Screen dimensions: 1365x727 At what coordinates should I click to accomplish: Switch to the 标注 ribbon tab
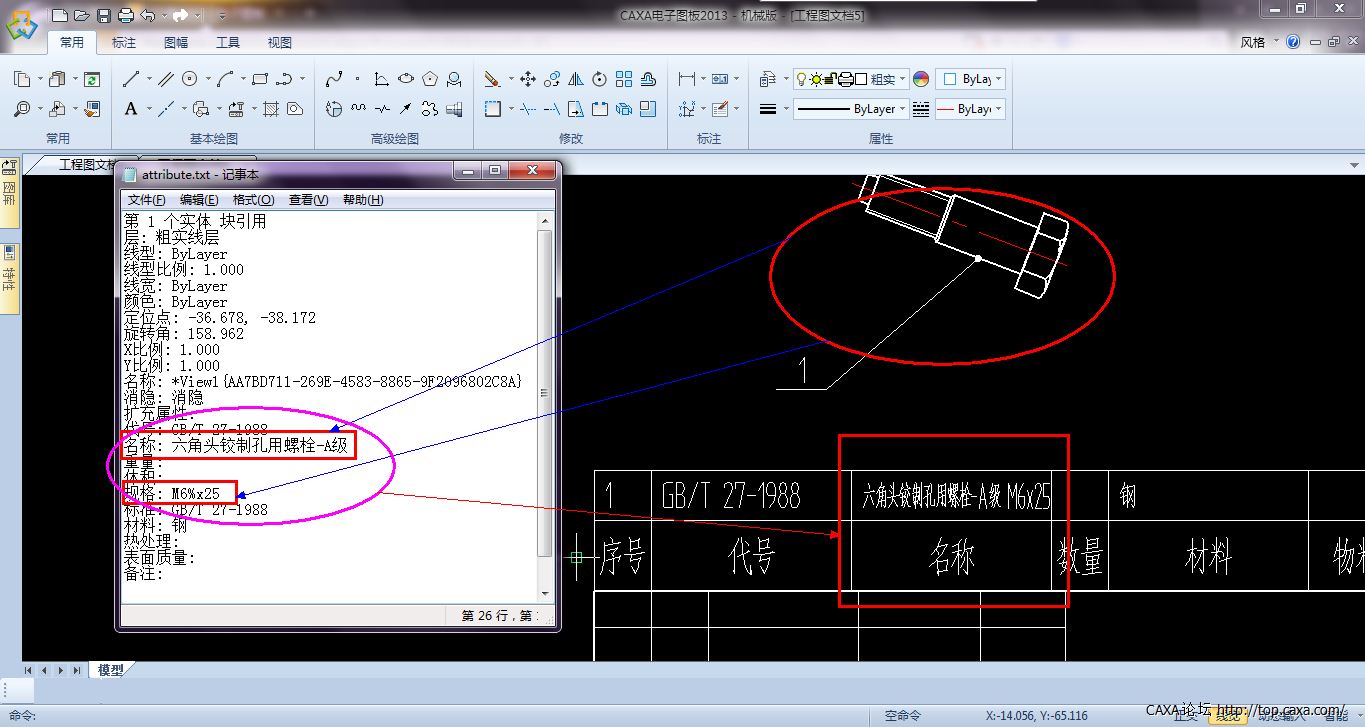[124, 42]
